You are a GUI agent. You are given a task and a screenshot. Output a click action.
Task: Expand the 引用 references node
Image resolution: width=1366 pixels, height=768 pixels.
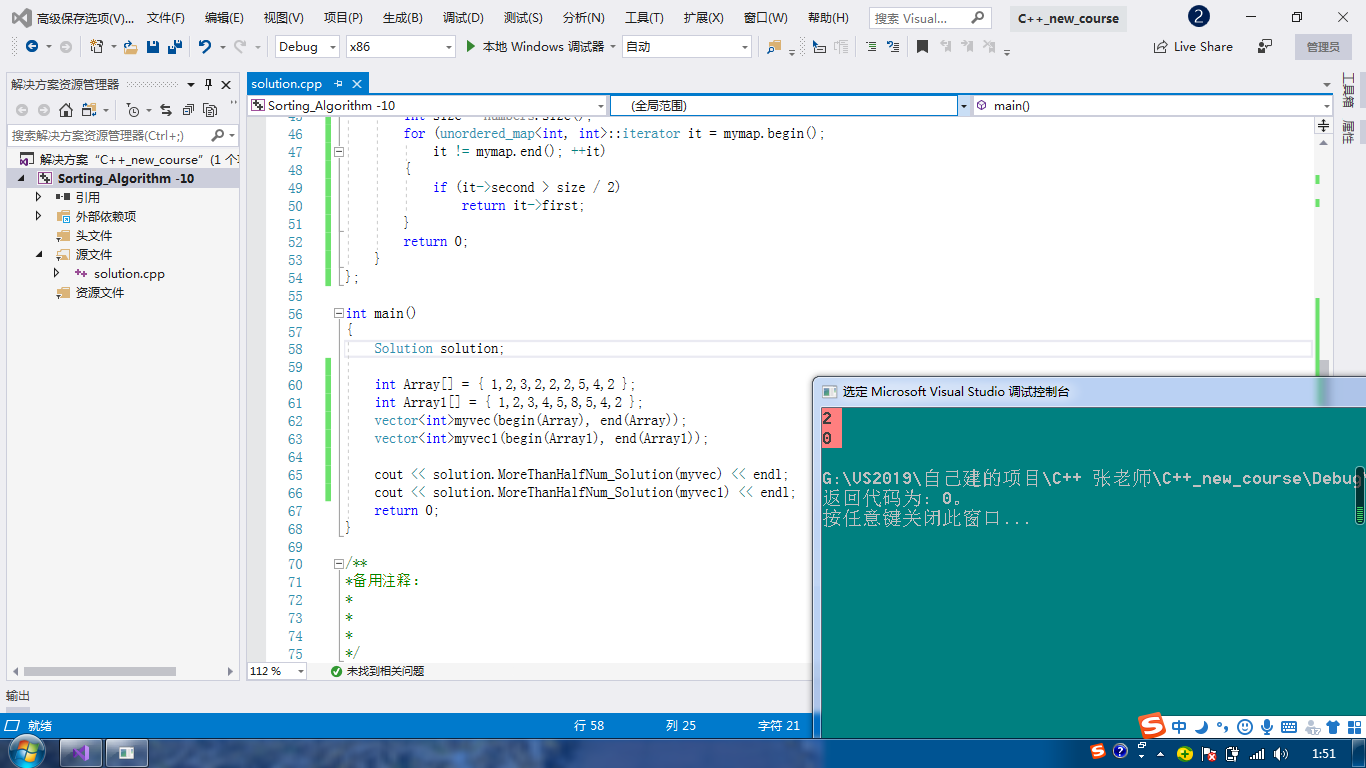tap(39, 197)
